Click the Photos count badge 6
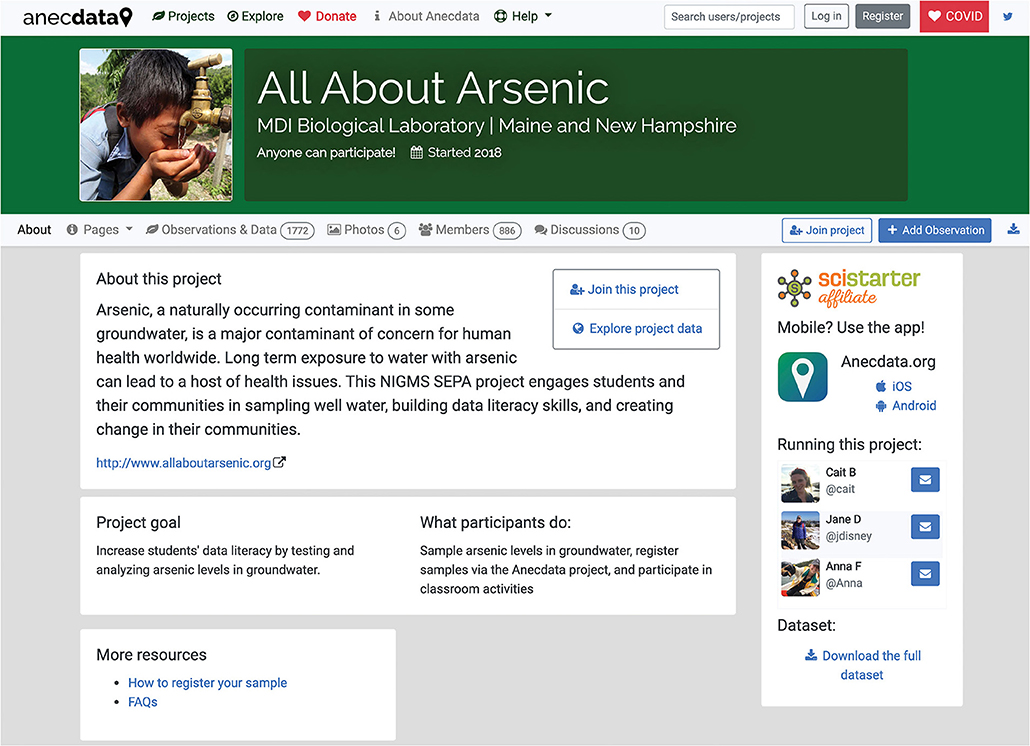The image size is (1030, 746). click(397, 230)
